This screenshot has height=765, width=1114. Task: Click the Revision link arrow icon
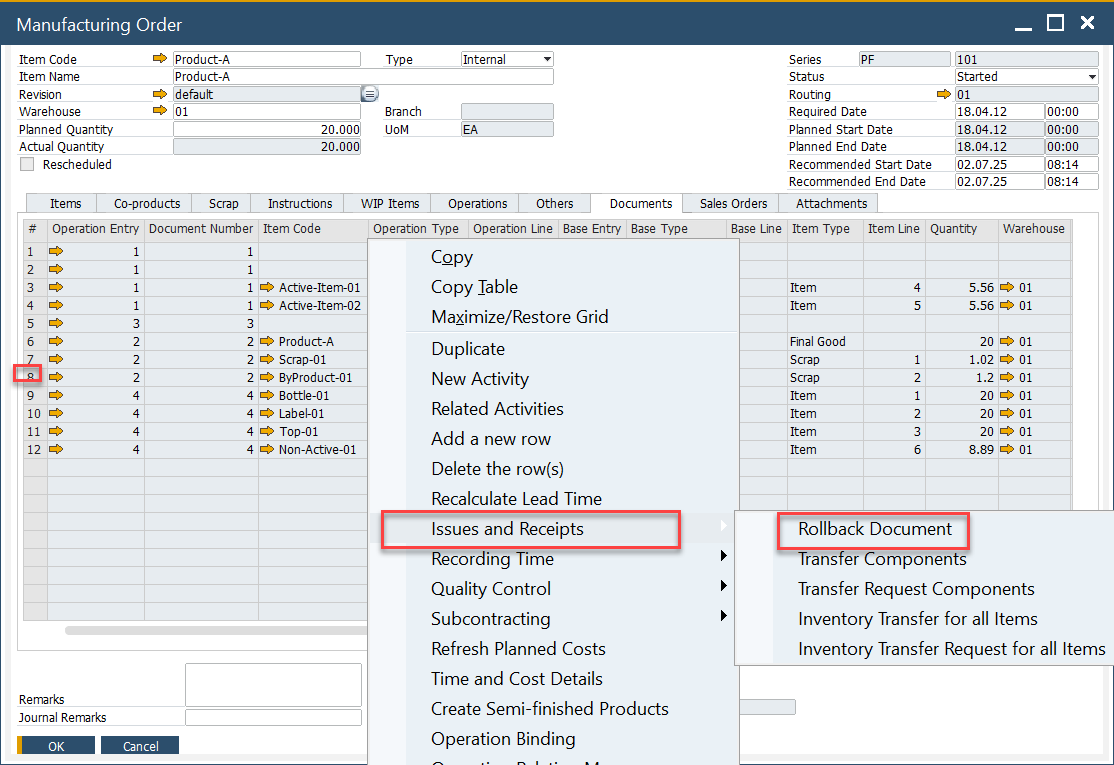160,94
